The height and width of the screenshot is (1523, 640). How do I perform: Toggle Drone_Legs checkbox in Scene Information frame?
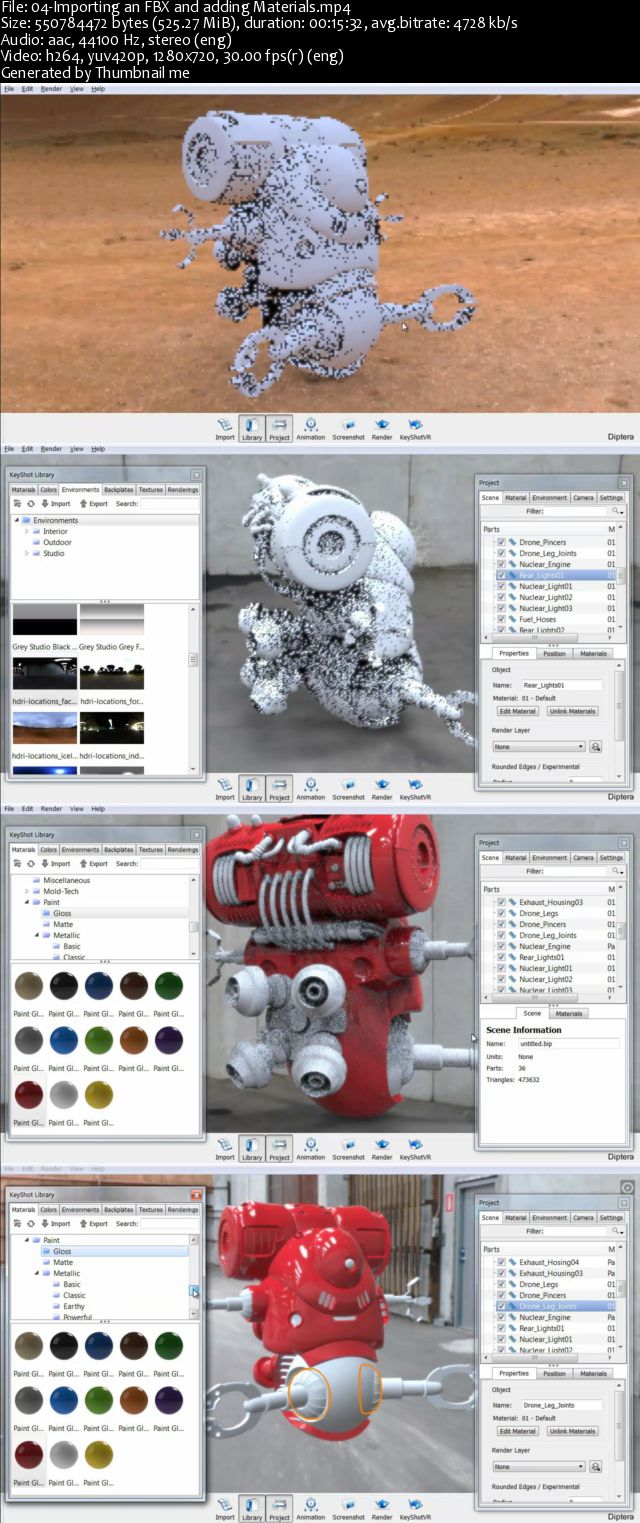tap(501, 913)
